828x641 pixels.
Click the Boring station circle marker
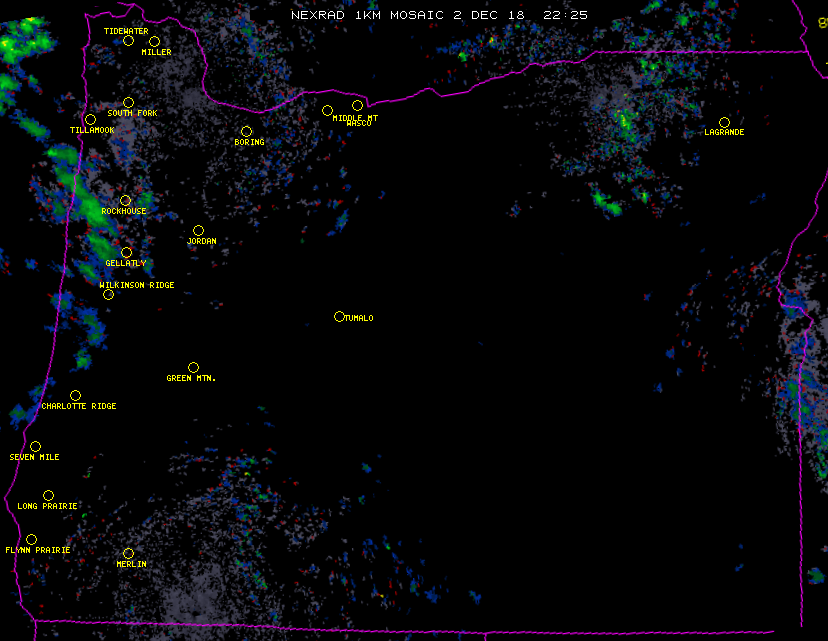coord(246,131)
